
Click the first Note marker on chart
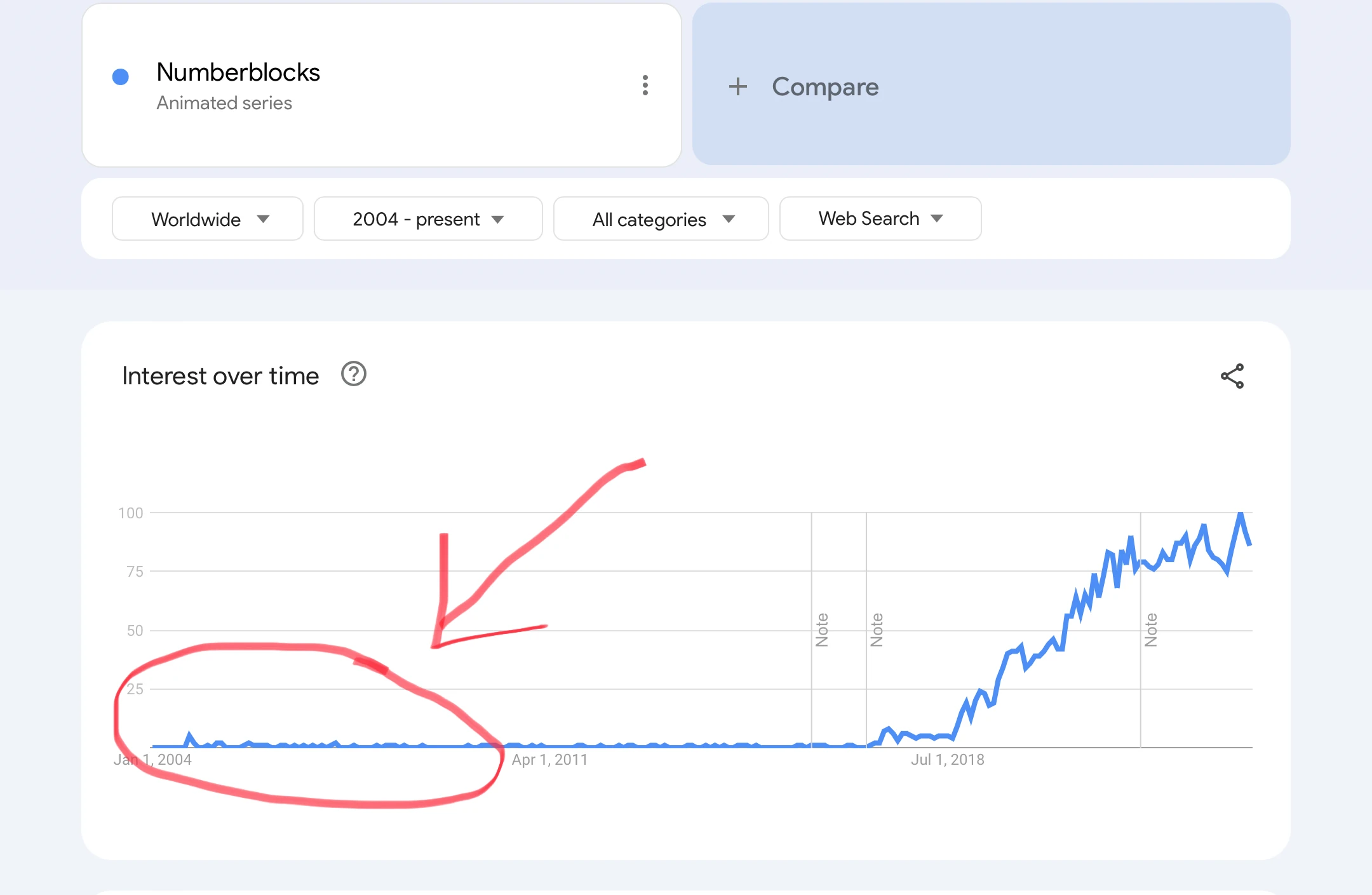click(x=822, y=629)
